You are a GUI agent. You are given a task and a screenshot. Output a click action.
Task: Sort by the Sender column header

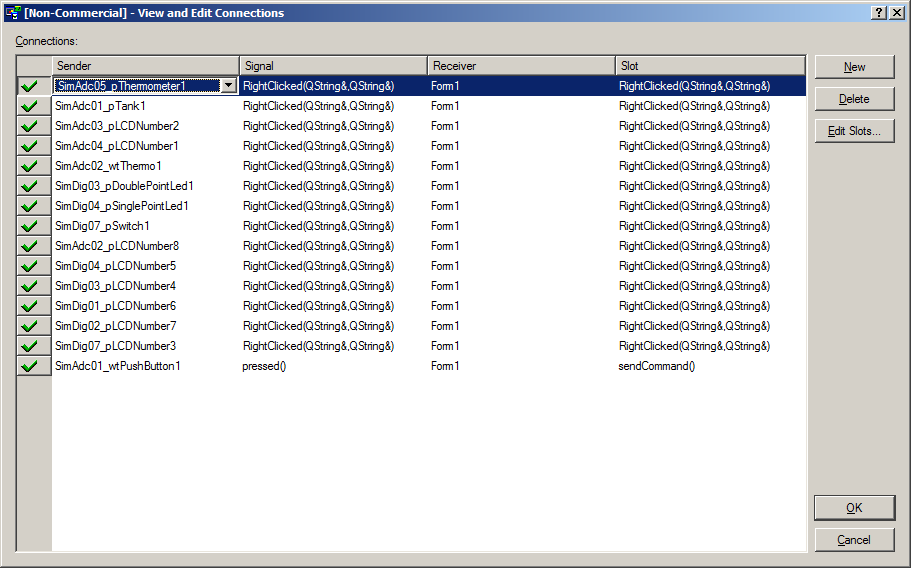(146, 66)
